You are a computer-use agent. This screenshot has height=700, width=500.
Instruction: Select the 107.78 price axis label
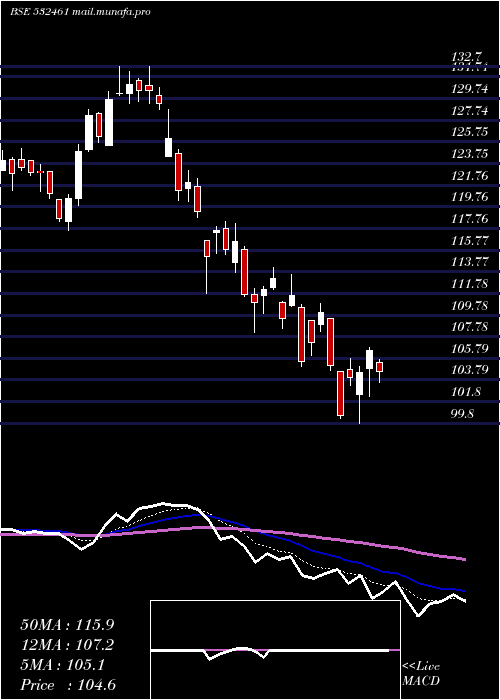pyautogui.click(x=469, y=327)
